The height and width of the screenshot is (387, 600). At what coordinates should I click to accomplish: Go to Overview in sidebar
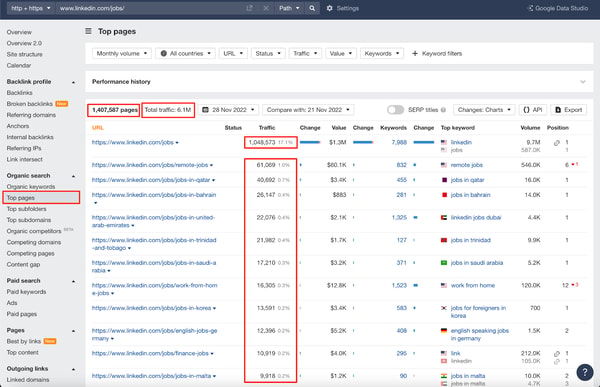coord(19,32)
